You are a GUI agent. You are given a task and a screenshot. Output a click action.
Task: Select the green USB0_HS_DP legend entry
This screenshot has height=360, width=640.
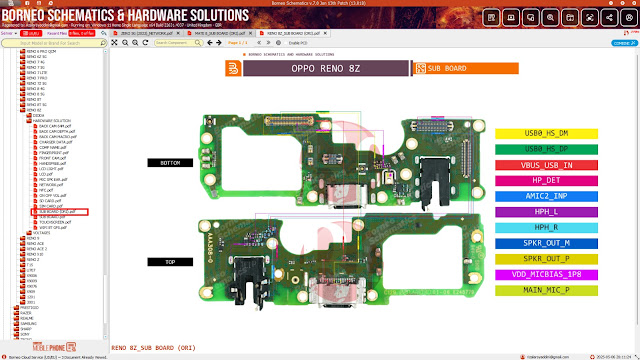546,149
